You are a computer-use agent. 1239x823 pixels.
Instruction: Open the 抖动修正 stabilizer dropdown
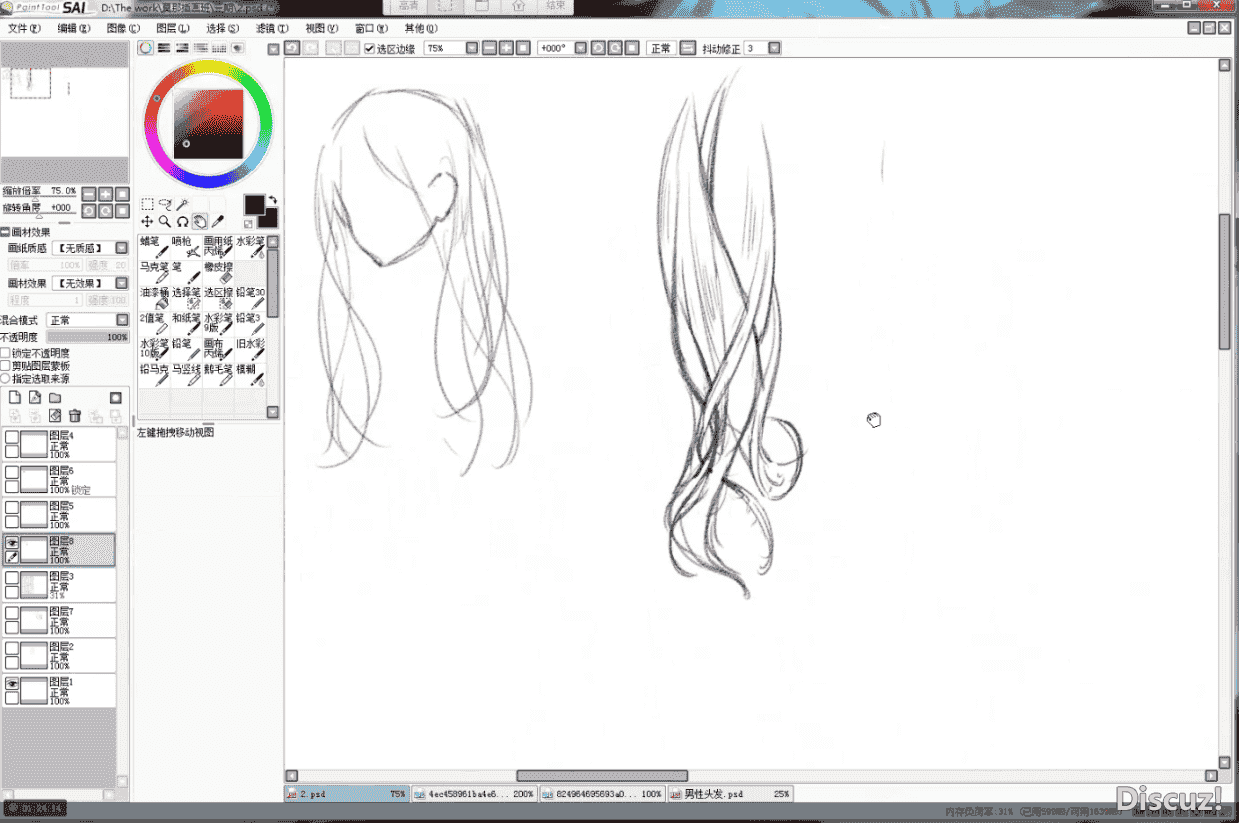click(774, 48)
